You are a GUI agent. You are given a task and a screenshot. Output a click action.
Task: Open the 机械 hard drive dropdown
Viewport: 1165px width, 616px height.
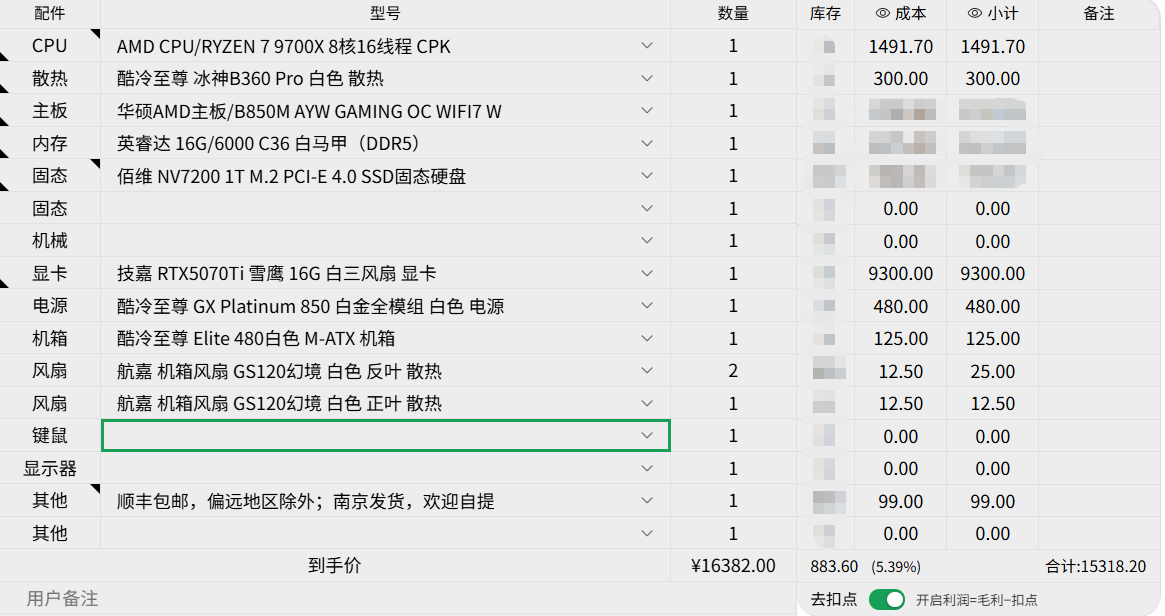[x=647, y=241]
